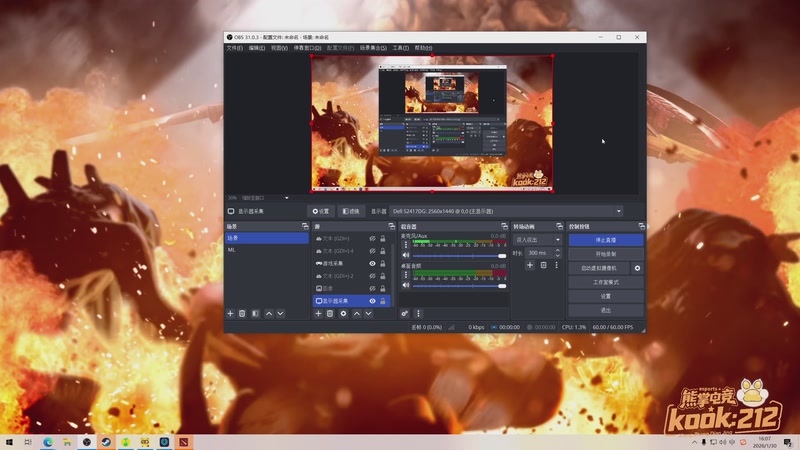Screen dimensions: 800x450
Task: Open the Help menu
Action: [423, 48]
